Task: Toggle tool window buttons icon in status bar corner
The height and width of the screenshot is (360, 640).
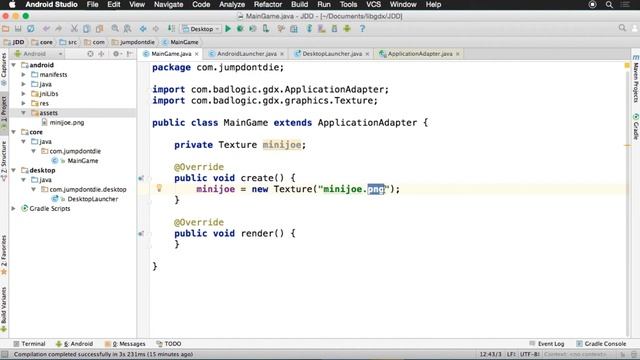Action: (x=4, y=354)
